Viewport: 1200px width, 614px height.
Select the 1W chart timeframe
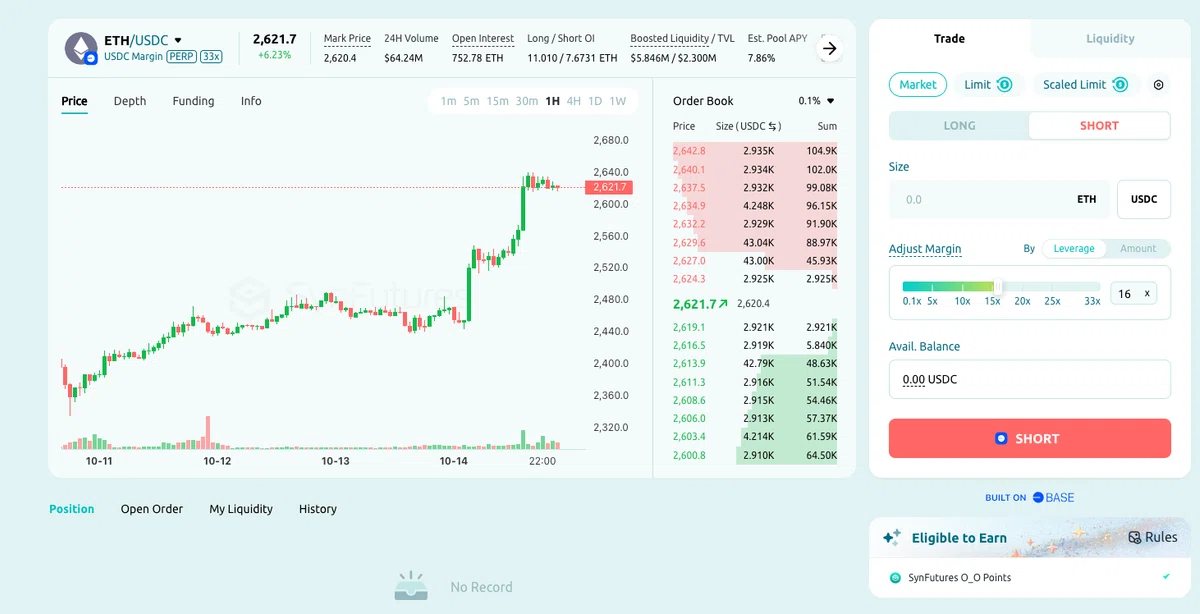click(x=618, y=101)
